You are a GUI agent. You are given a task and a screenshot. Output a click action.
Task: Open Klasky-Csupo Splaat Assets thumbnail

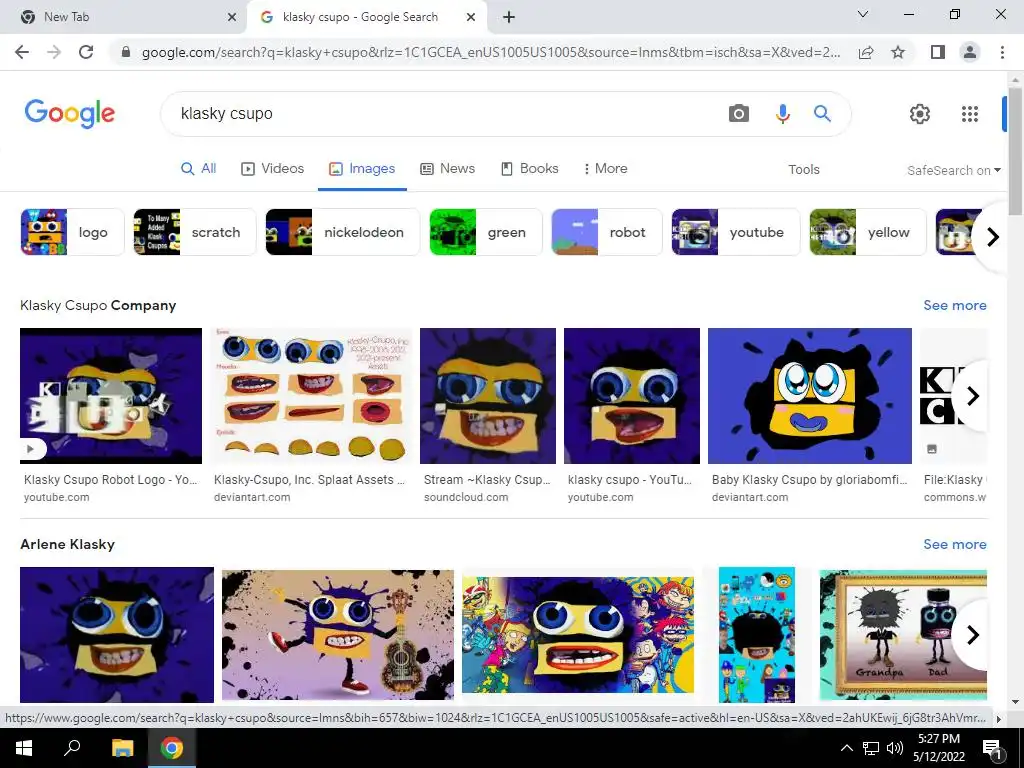pos(312,396)
